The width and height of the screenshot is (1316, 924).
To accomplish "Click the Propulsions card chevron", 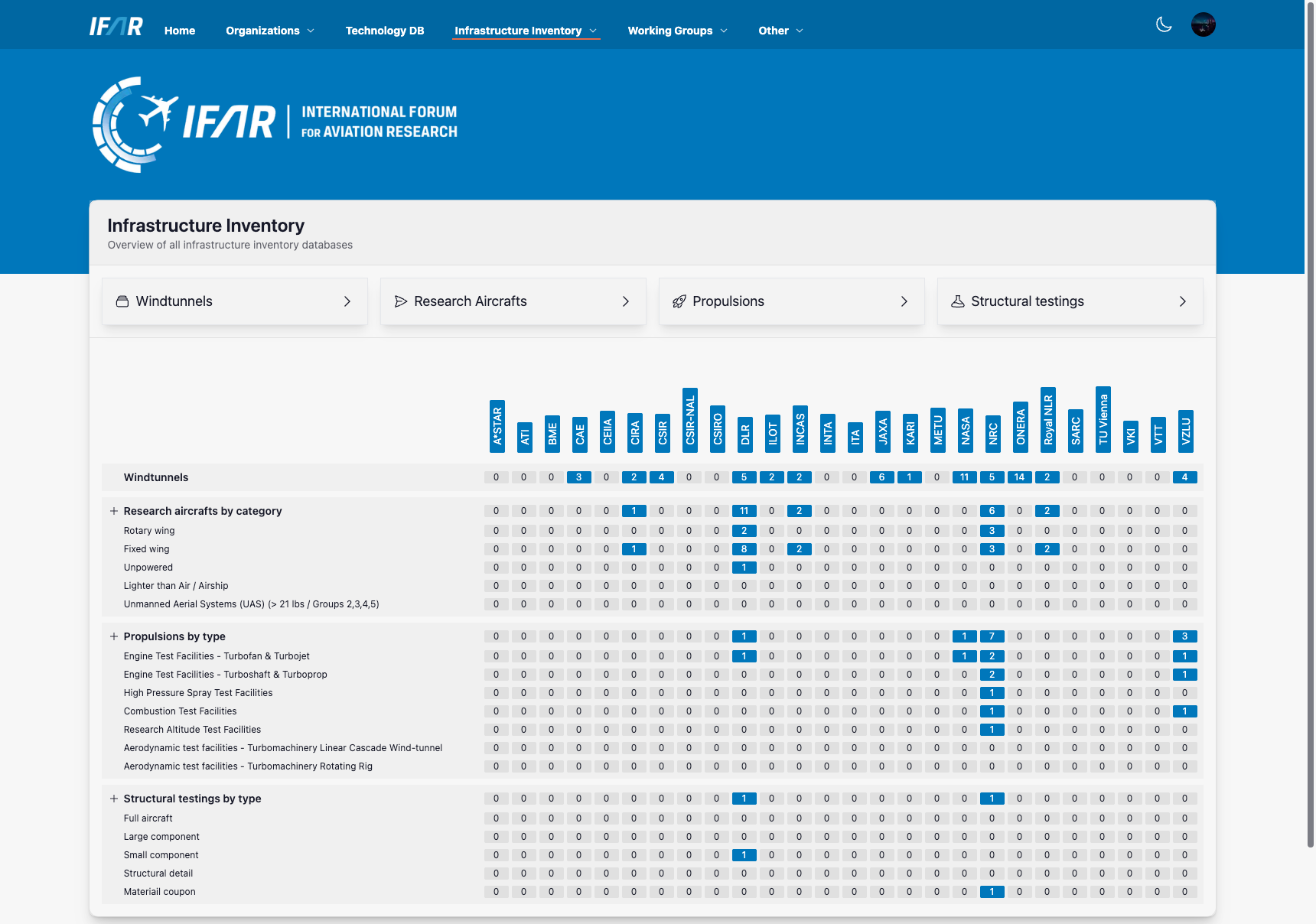I will pyautogui.click(x=904, y=301).
